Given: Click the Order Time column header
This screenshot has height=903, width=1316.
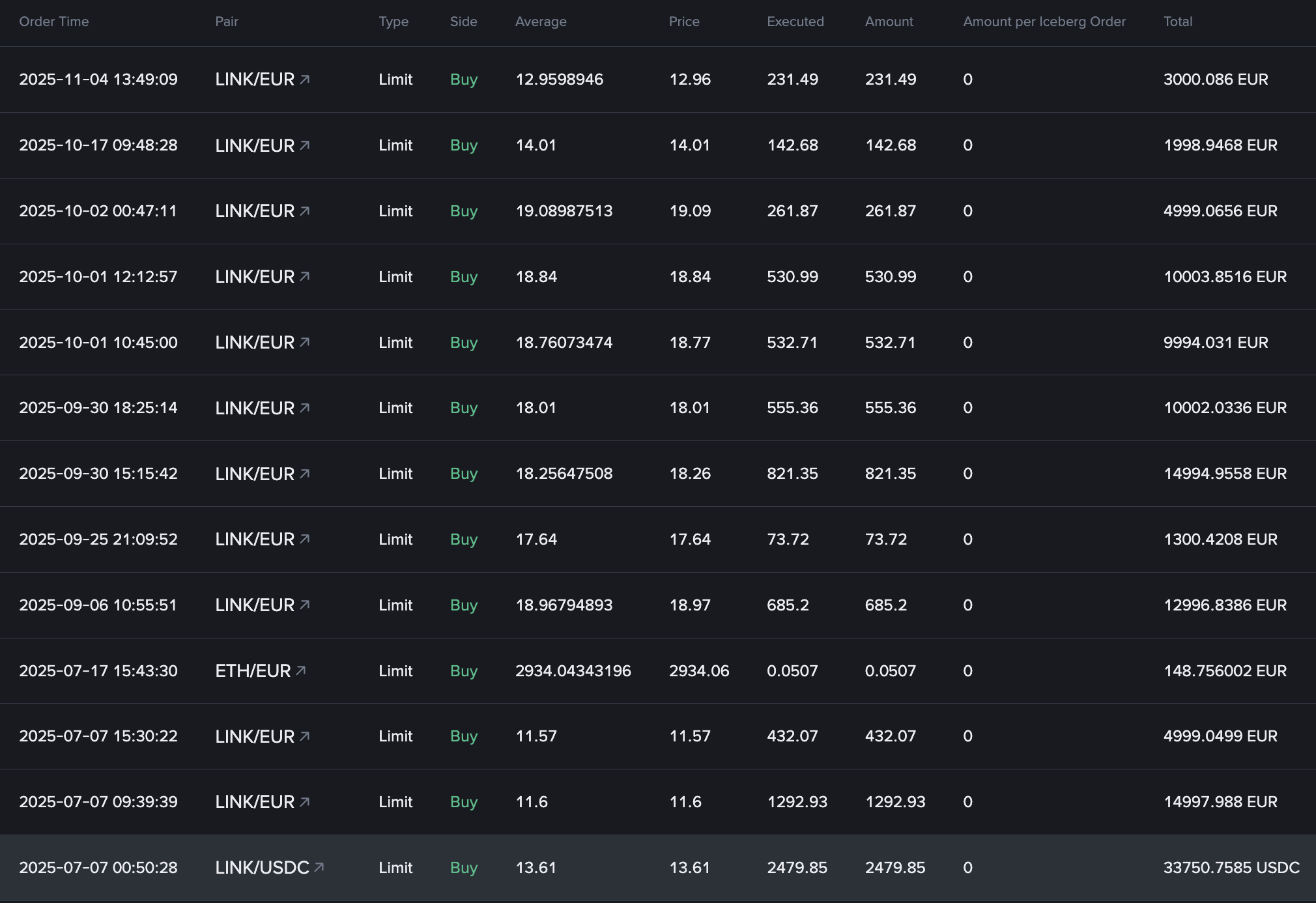Looking at the screenshot, I should click(x=54, y=21).
